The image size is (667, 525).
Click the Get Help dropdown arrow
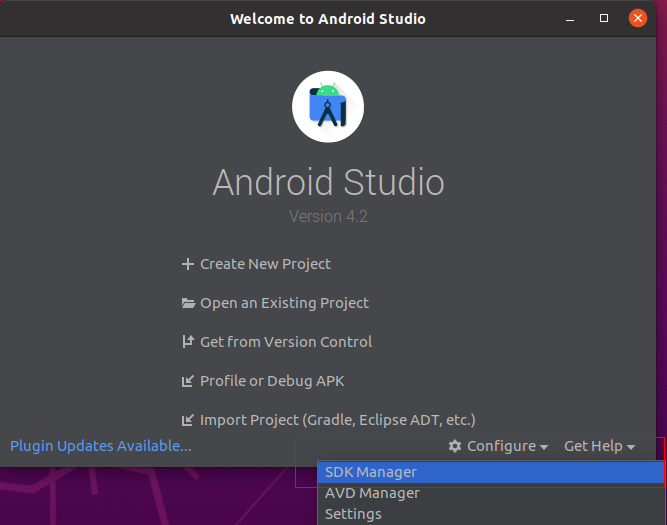click(631, 447)
